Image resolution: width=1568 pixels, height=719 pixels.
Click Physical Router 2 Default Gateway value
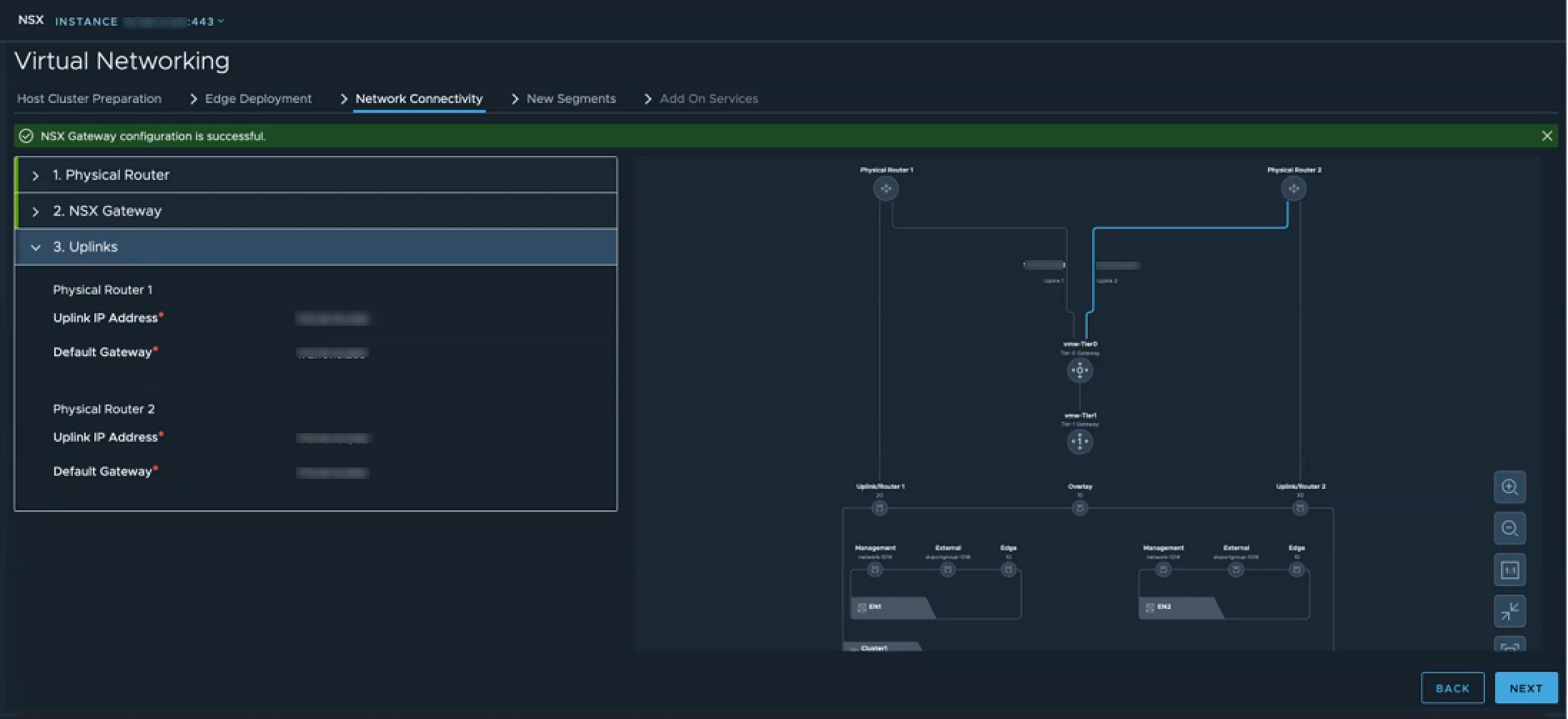click(333, 473)
